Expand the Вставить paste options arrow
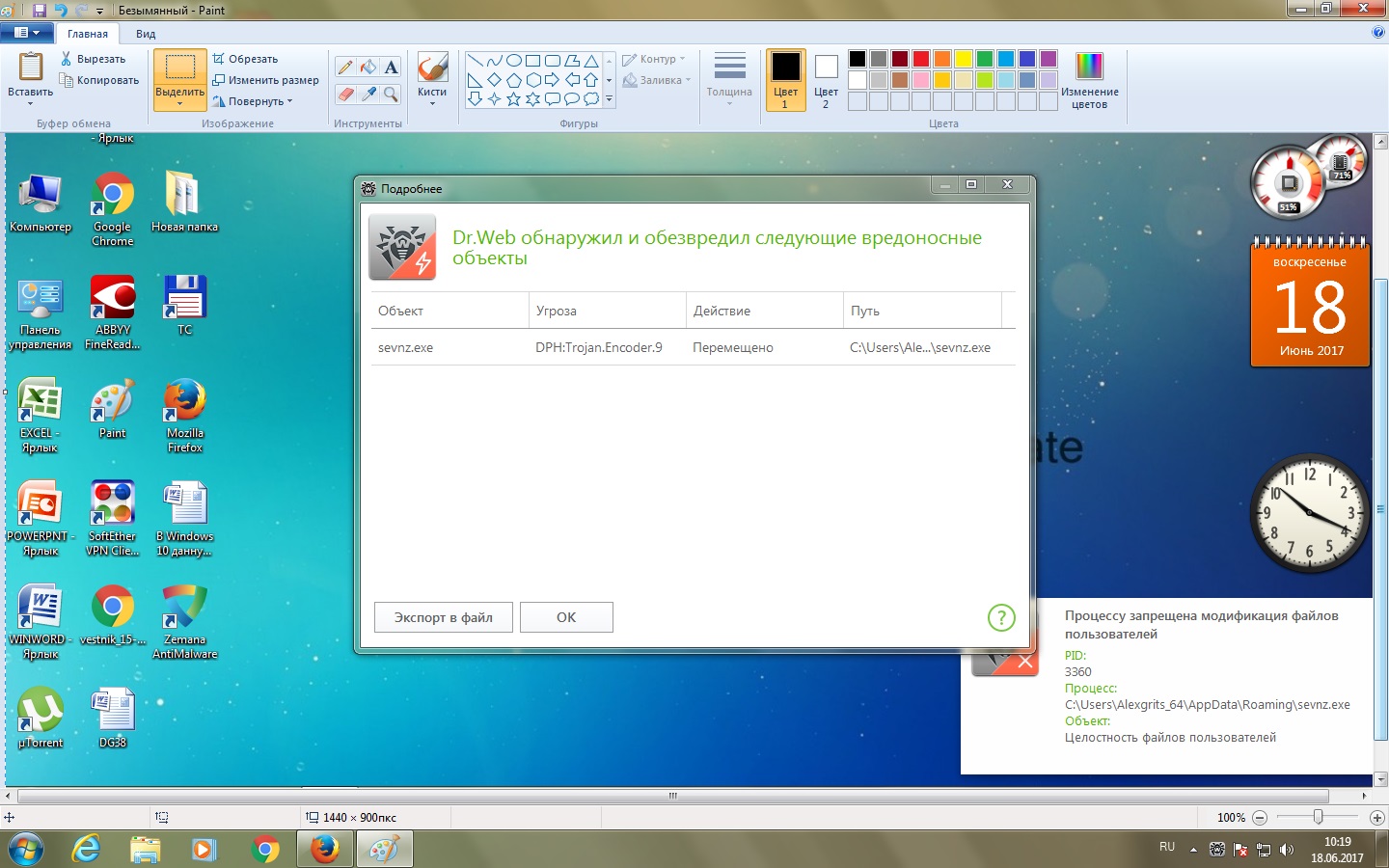 (30, 103)
